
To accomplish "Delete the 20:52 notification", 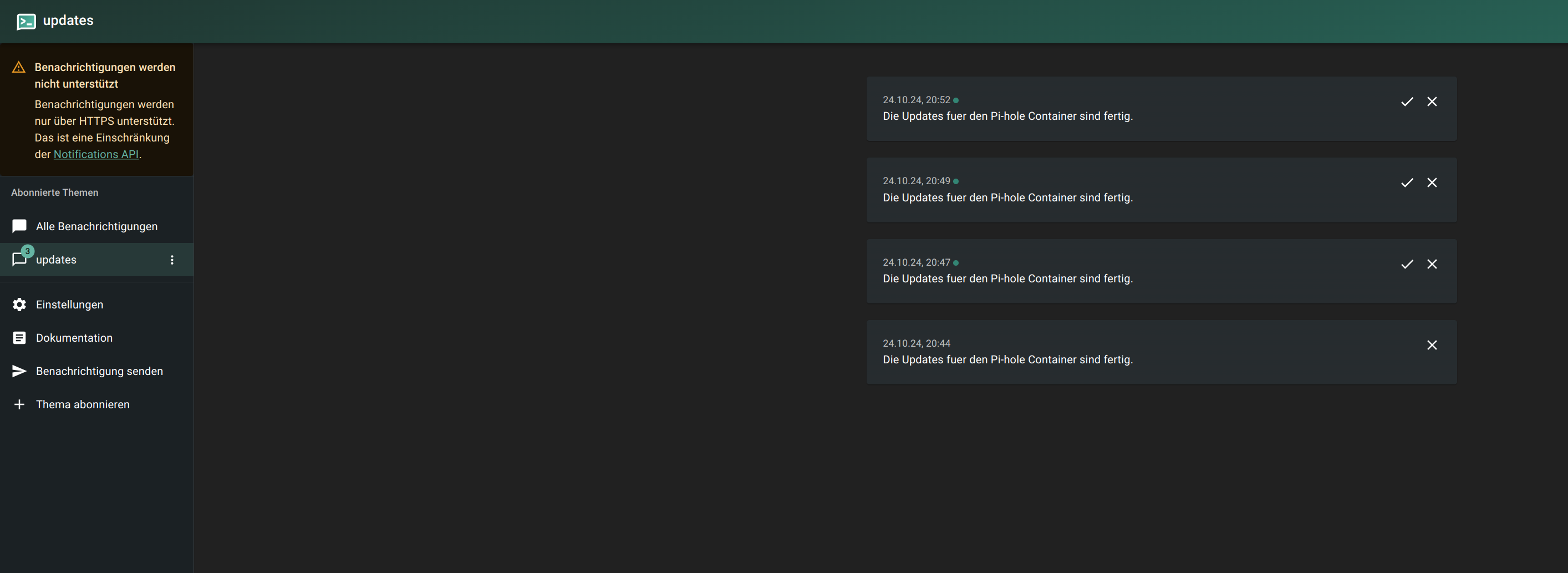I will 1432,102.
